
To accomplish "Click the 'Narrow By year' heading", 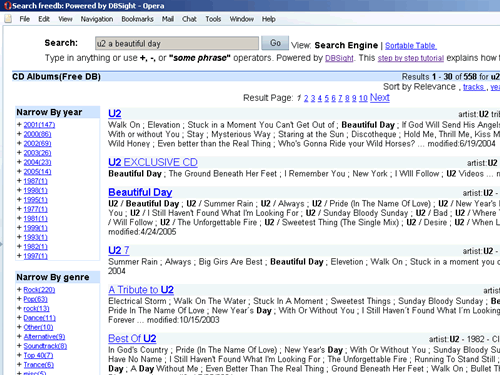I will pos(49,112).
